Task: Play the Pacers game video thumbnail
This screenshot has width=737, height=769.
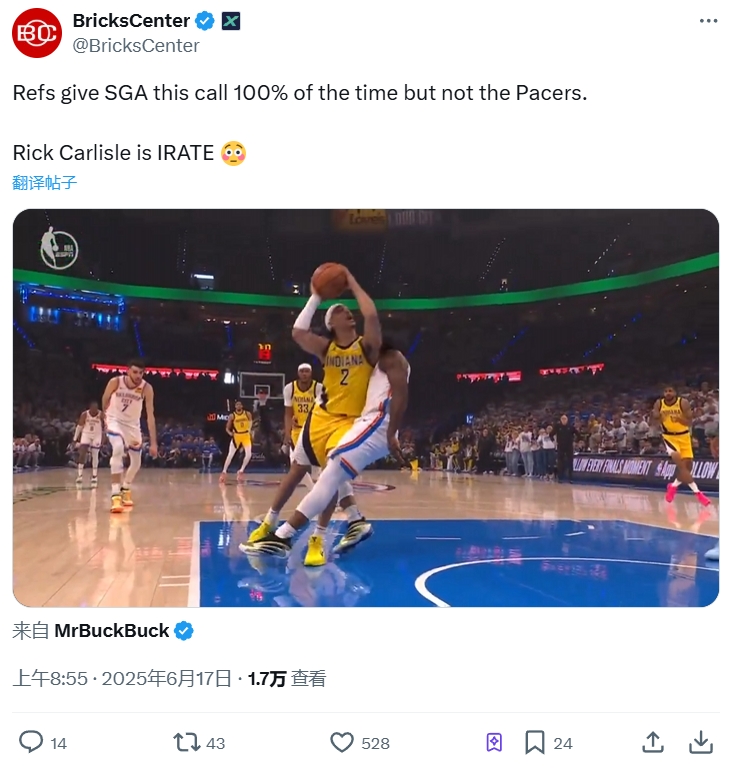Action: [x=366, y=407]
